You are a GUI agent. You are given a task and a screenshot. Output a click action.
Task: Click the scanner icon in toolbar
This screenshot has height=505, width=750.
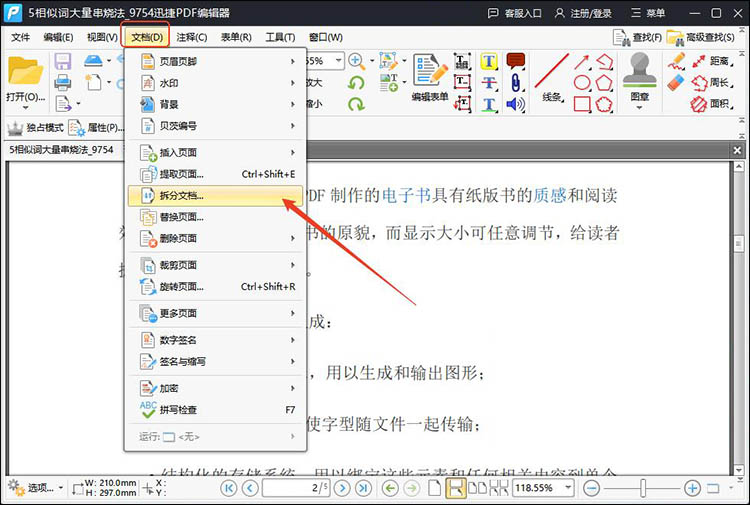pyautogui.click(x=93, y=61)
